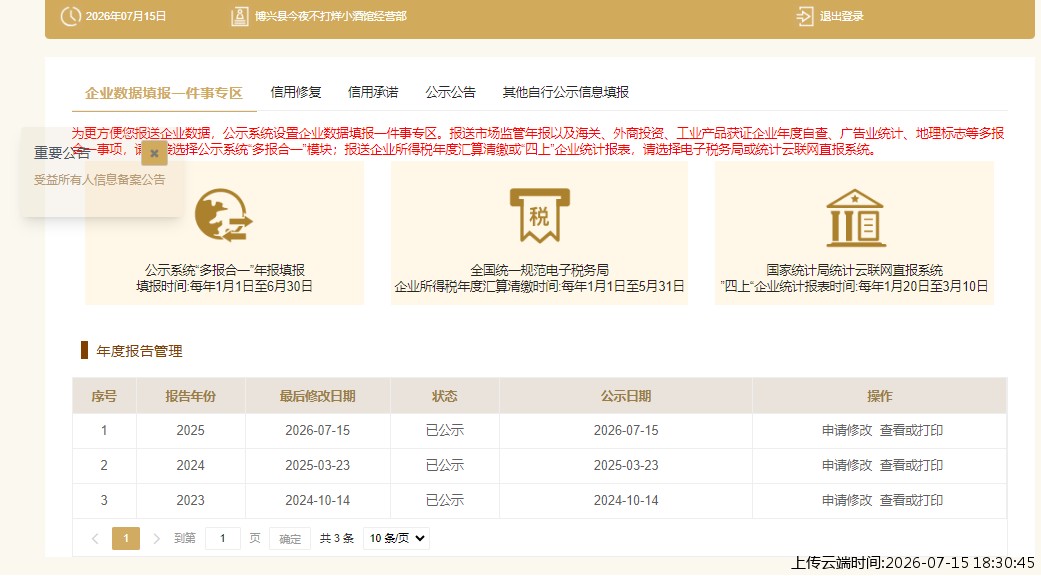Screen dimensions: 1041x576
Task: Click 申请修改 for the 2025 report
Action: coord(847,431)
